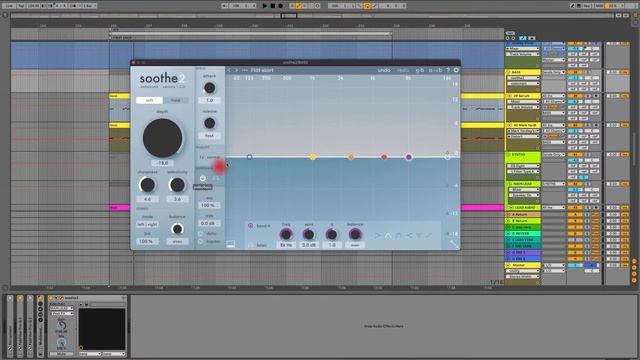Click redo in soothe2 header

(402, 70)
